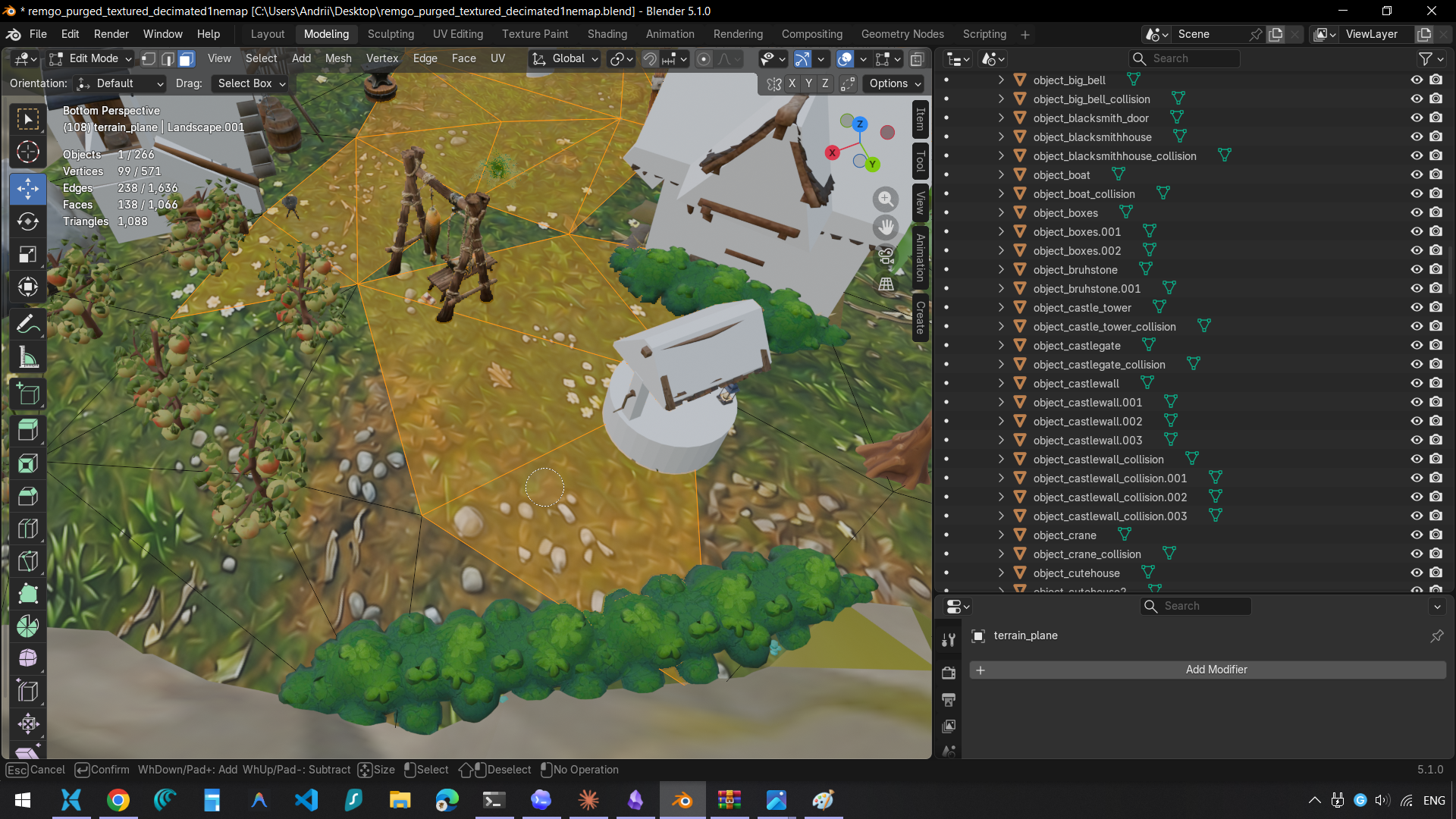Open the Tool properties tab
The height and width of the screenshot is (819, 1456).
click(x=949, y=639)
